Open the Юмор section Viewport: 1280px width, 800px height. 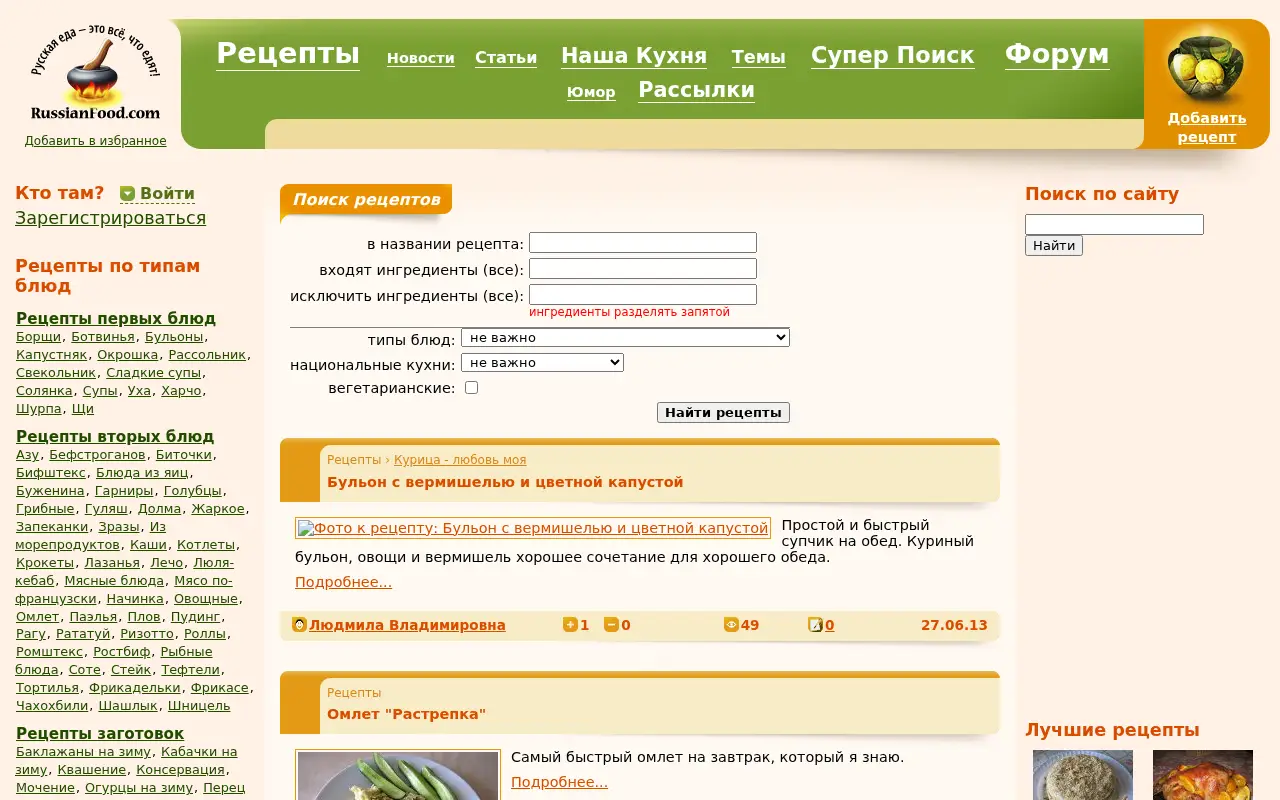[x=591, y=92]
